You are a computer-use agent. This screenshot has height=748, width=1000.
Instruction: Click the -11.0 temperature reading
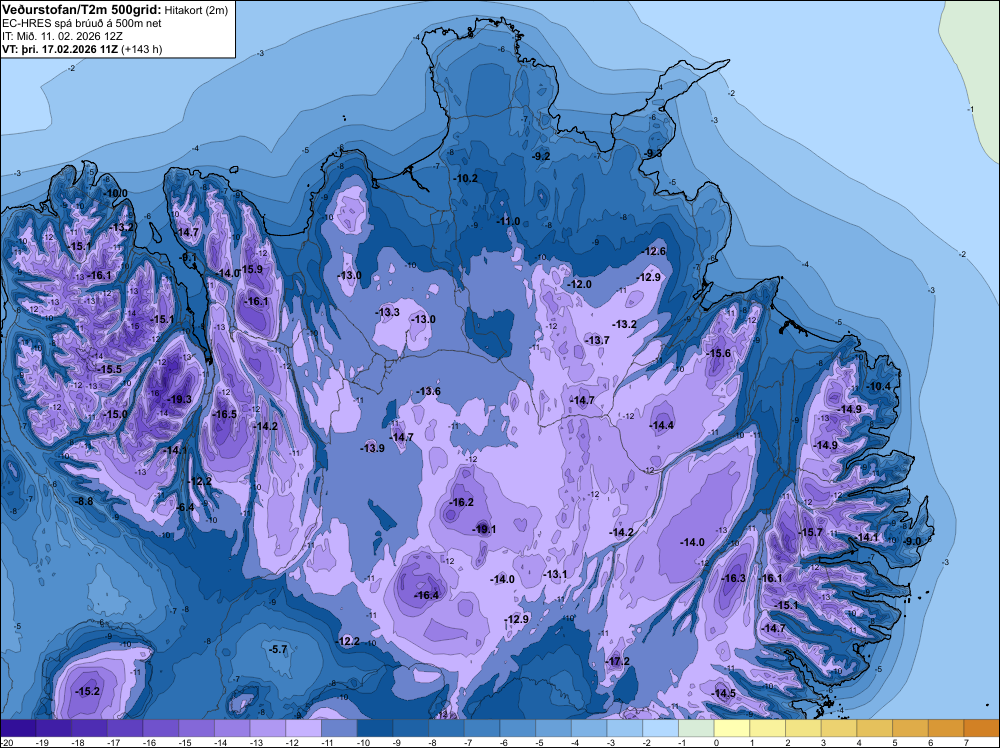tap(508, 221)
